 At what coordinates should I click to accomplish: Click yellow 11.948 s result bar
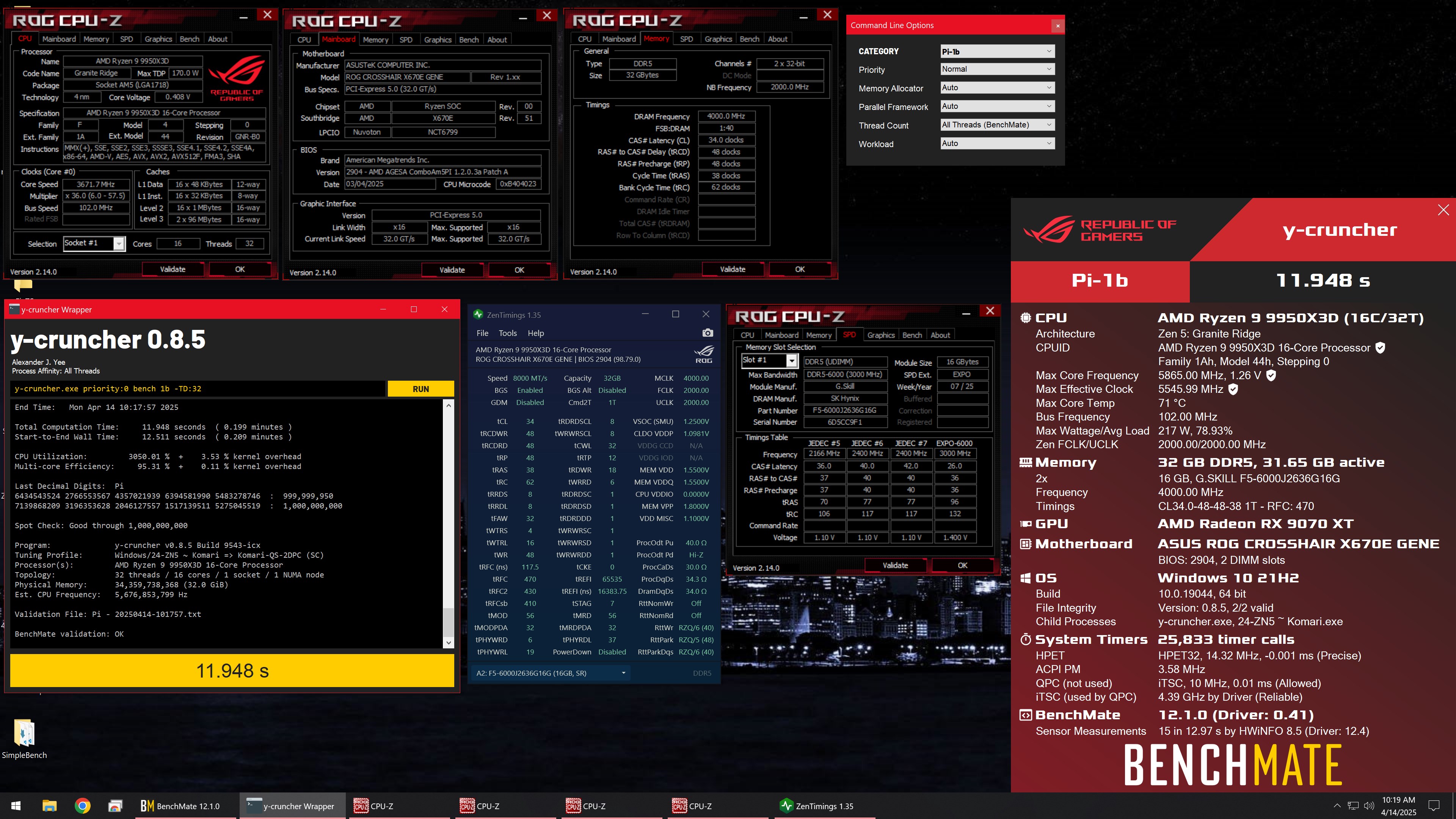tap(232, 671)
